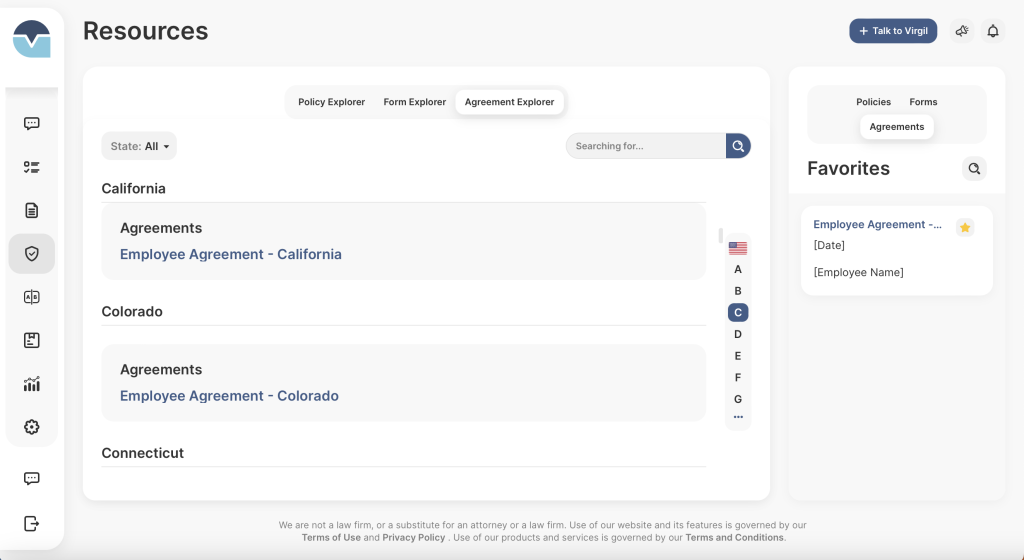This screenshot has height=560, width=1024.
Task: Open the notifications bell icon
Action: (x=993, y=31)
